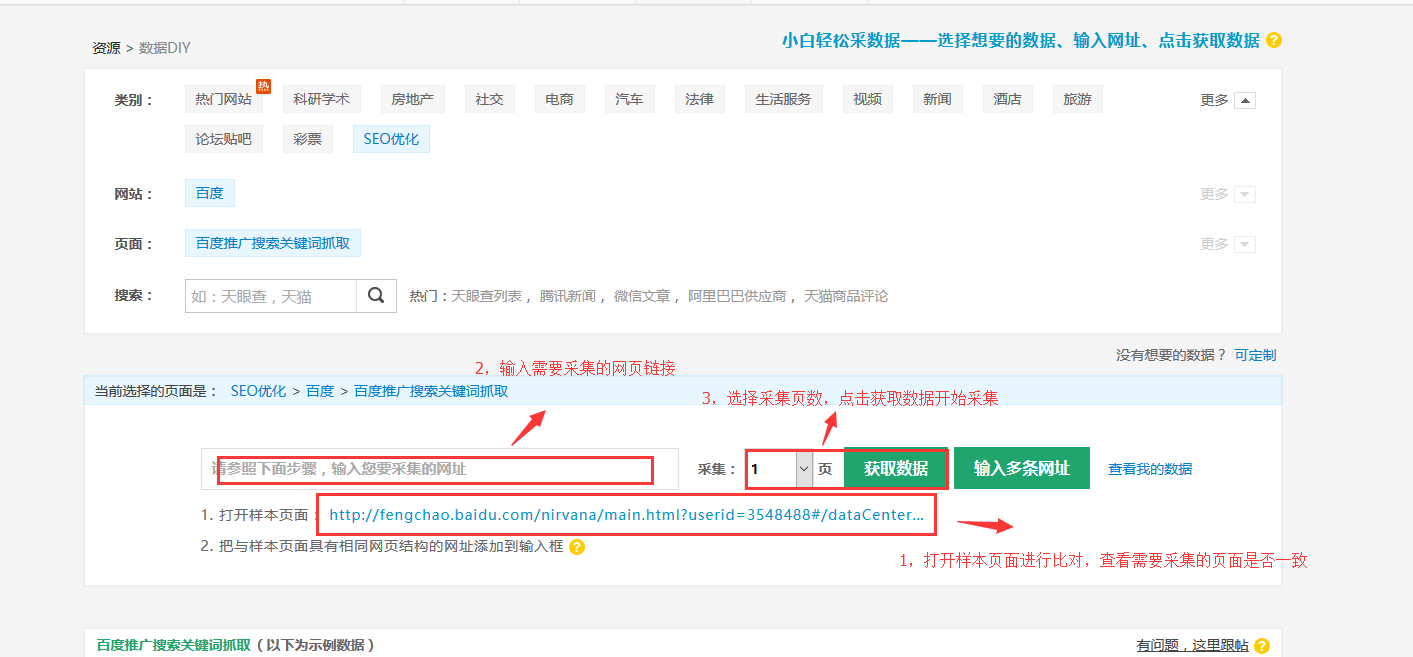
Task: Choose 百度 in the 网站 row
Action: coord(210,193)
